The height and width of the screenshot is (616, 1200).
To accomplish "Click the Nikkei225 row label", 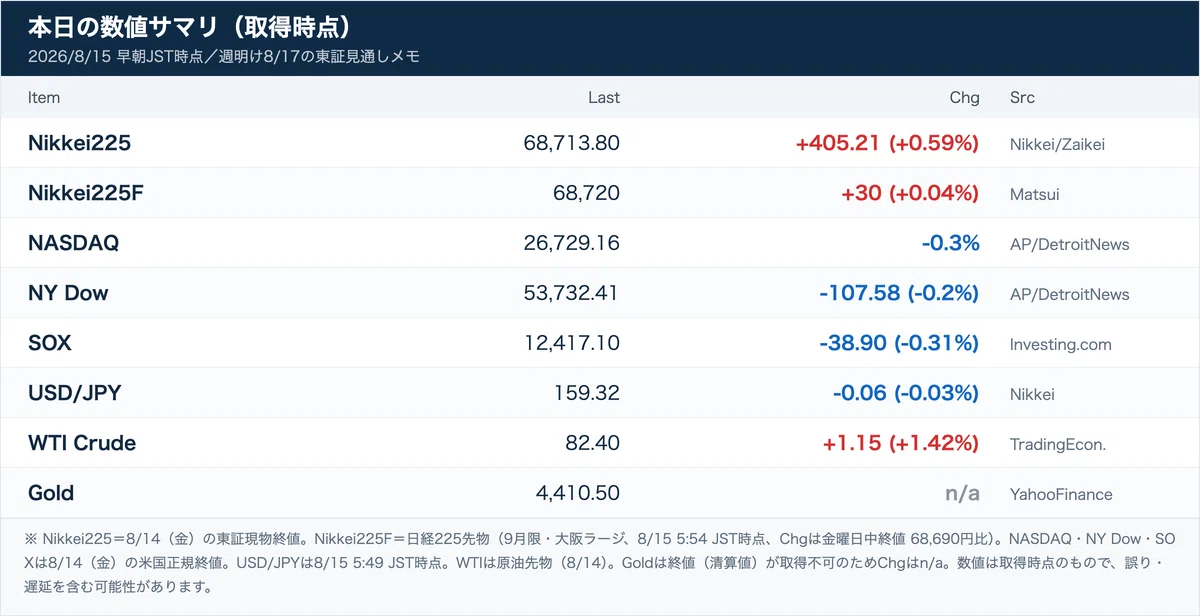I will (x=79, y=143).
